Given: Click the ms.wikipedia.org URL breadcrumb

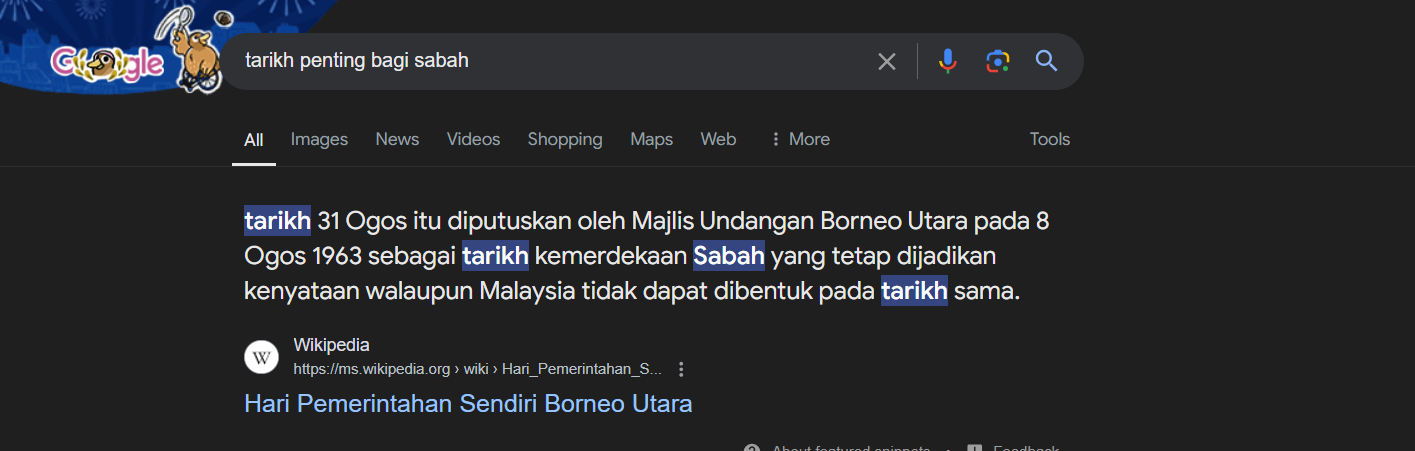Looking at the screenshot, I should (x=477, y=369).
